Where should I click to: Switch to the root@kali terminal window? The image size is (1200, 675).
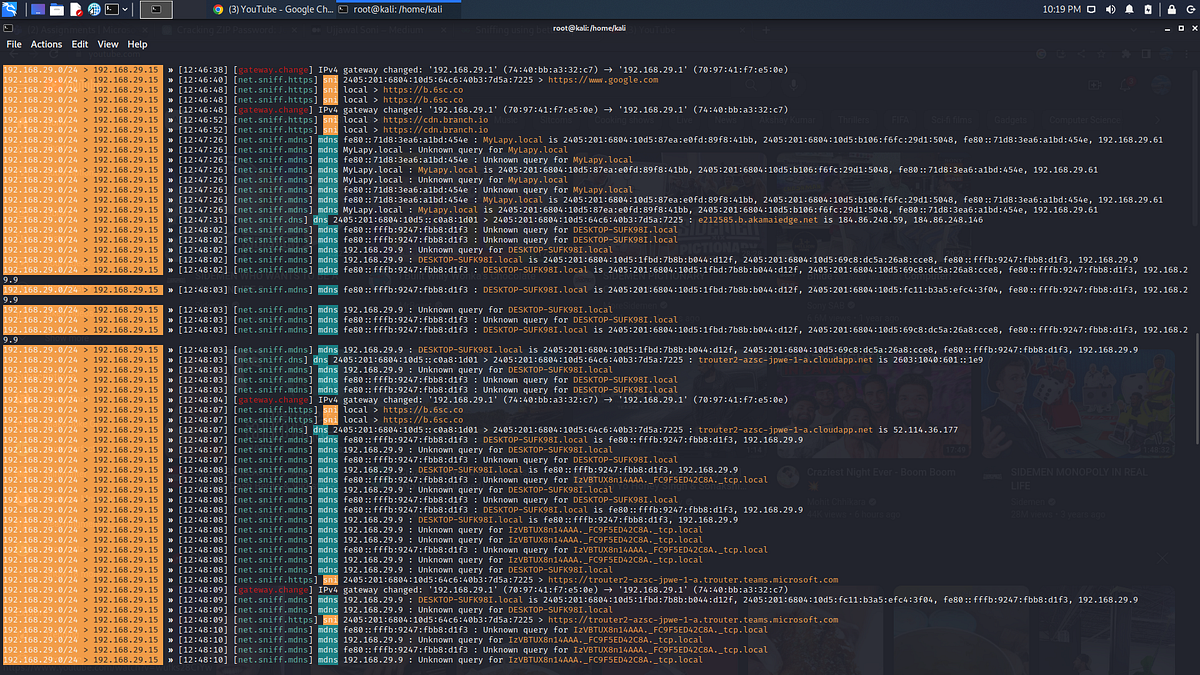pyautogui.click(x=400, y=9)
